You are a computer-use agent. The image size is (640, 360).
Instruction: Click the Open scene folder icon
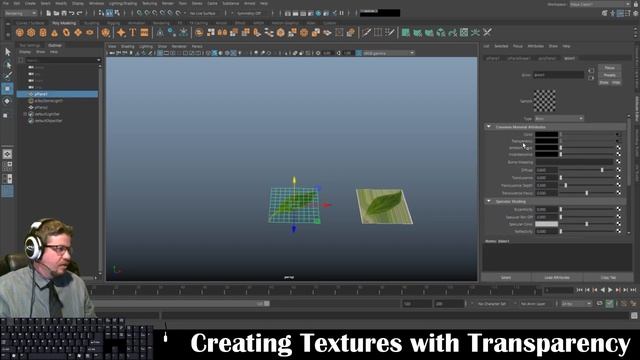[56, 13]
